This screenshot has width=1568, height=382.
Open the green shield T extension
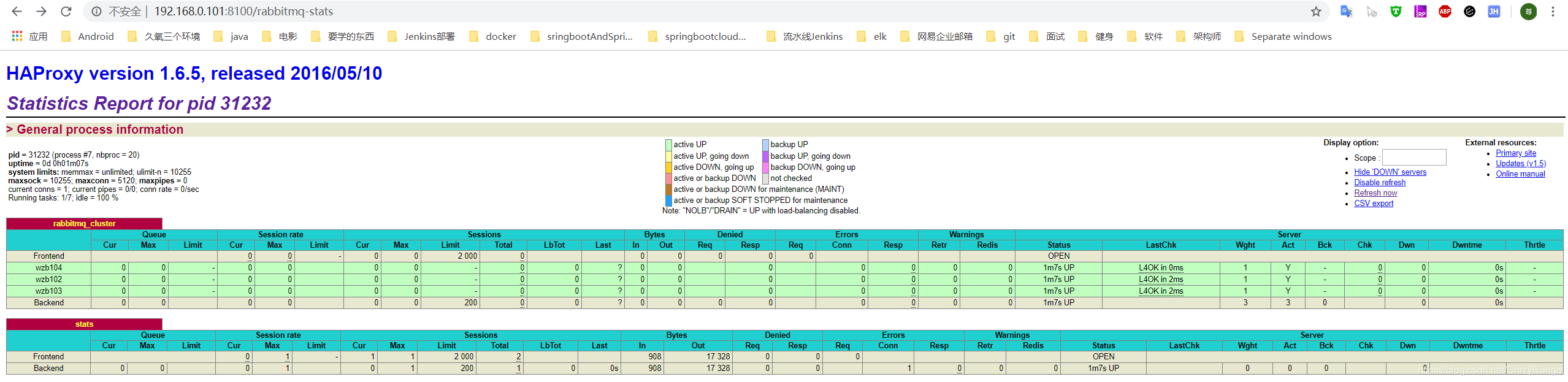[x=1396, y=11]
